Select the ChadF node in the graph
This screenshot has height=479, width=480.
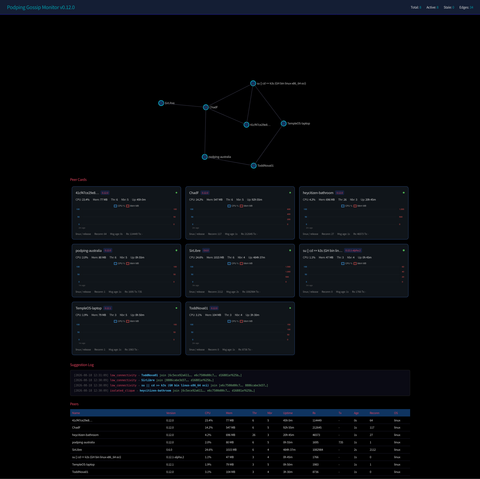(x=206, y=107)
